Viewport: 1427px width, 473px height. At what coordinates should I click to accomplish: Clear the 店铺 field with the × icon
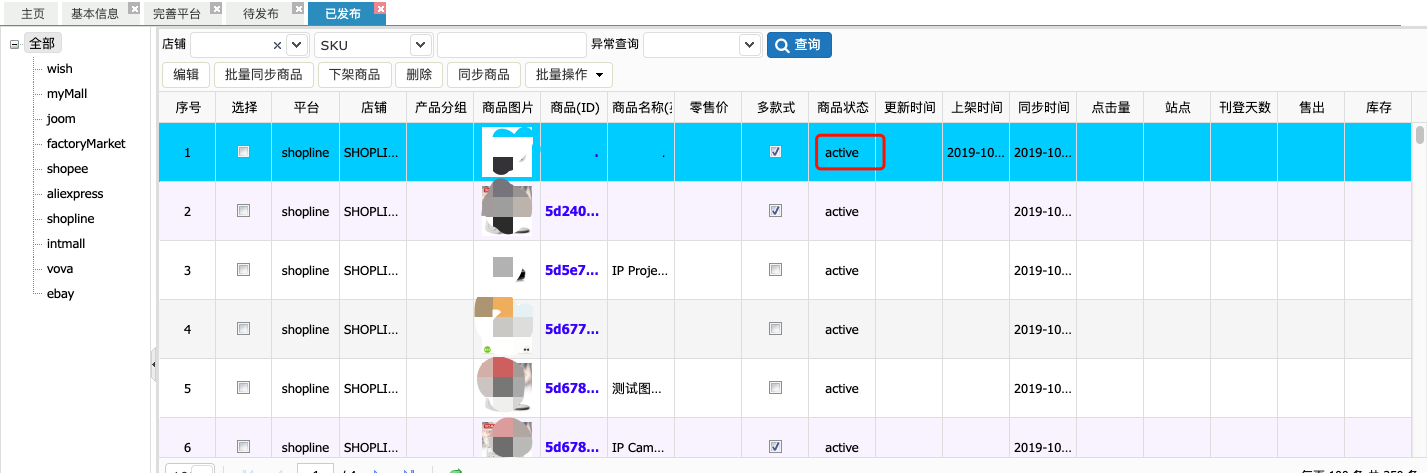[x=277, y=45]
